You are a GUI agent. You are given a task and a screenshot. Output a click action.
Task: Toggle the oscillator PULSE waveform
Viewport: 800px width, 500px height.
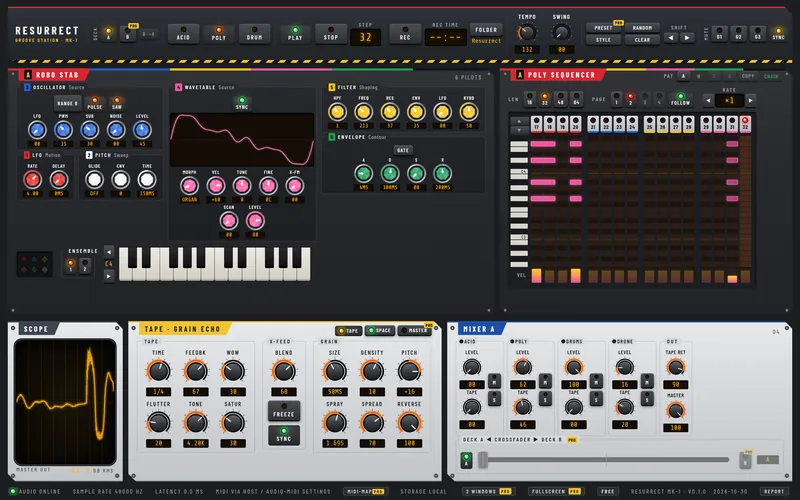pos(94,103)
